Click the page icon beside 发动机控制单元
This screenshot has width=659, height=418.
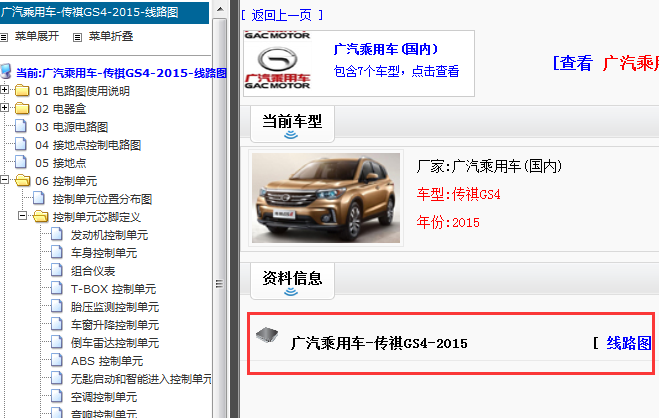pyautogui.click(x=57, y=234)
